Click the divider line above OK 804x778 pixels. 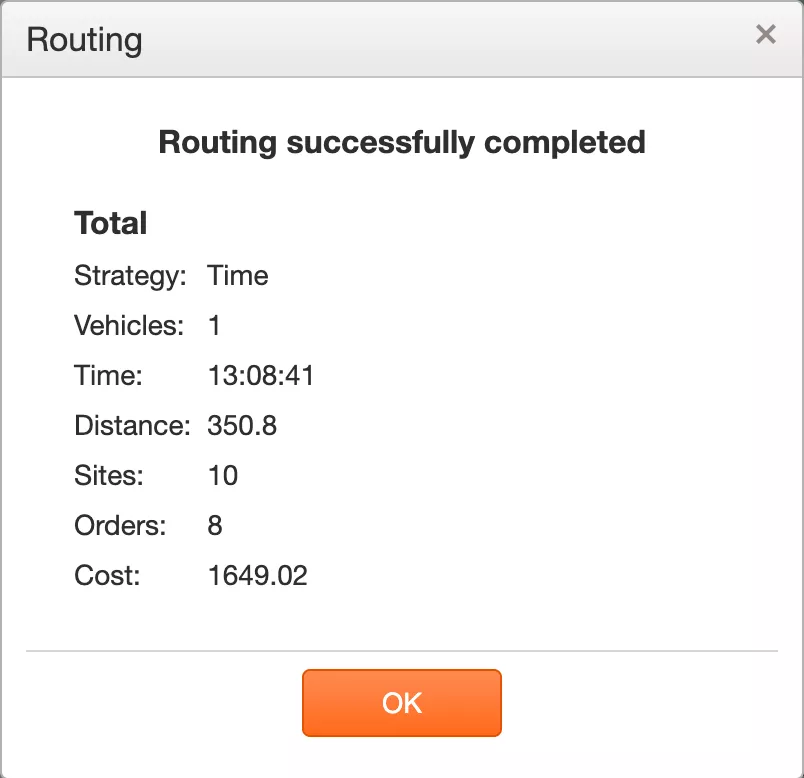402,651
